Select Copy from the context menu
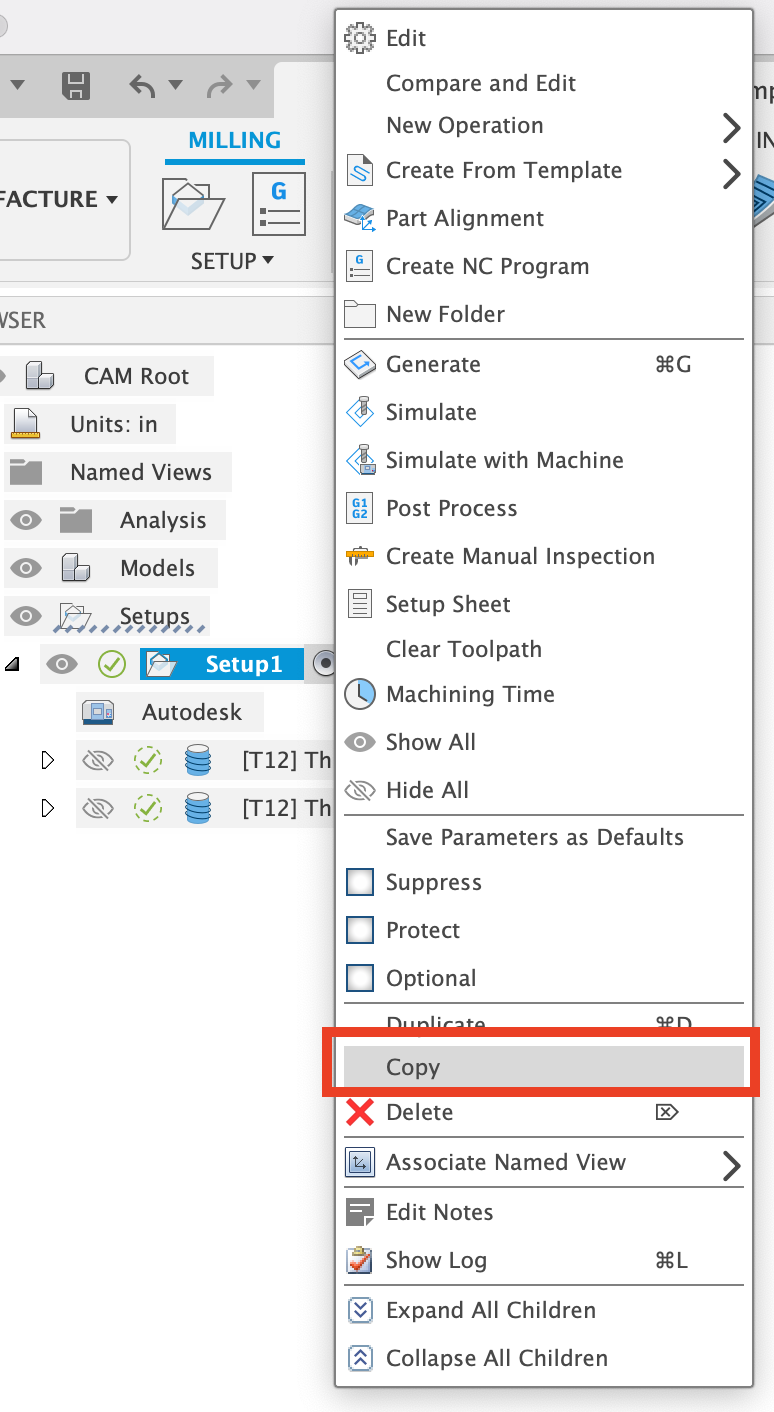This screenshot has width=774, height=1412. [x=411, y=1067]
